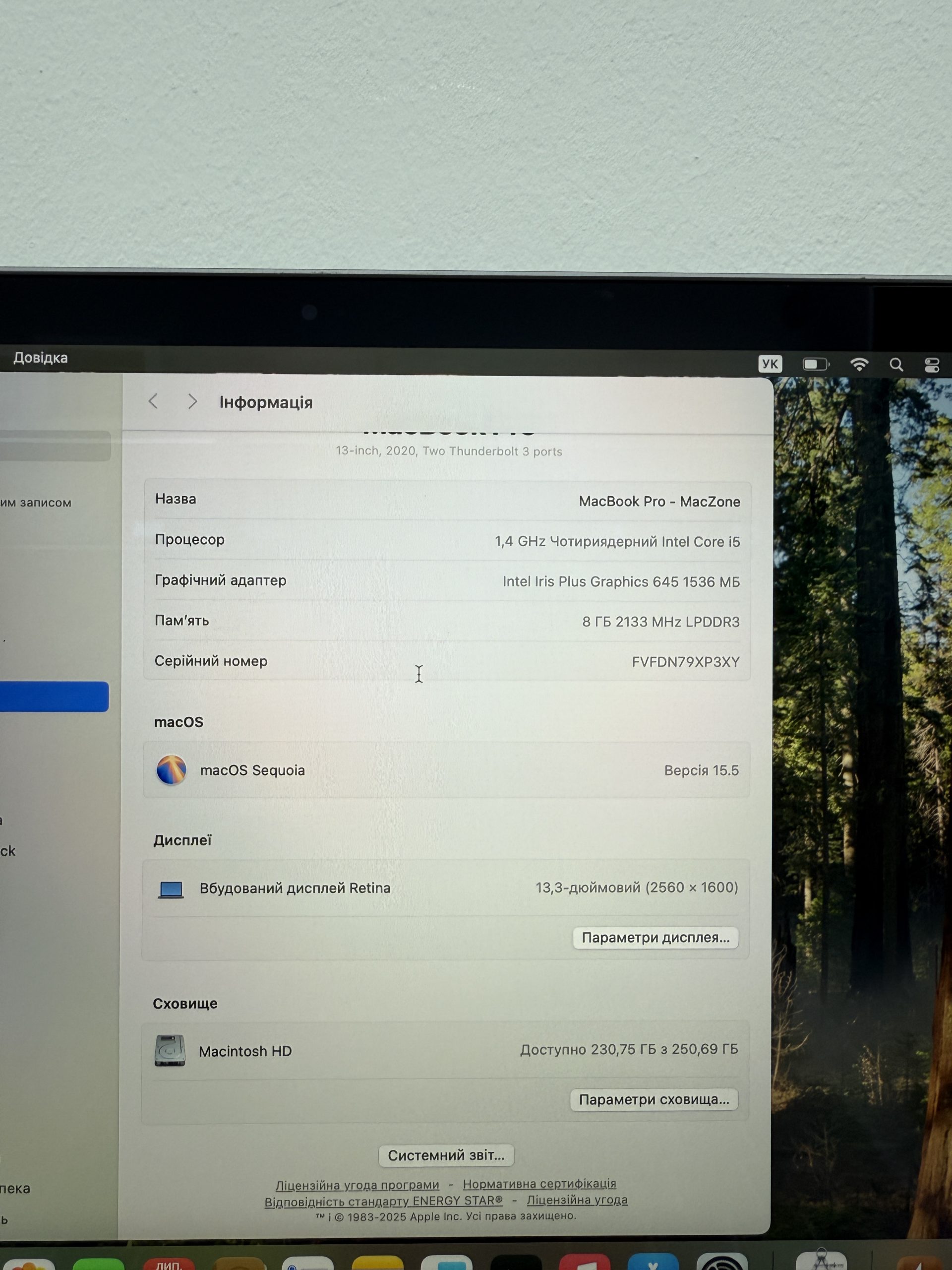The width and height of the screenshot is (952, 1270).
Task: Click the Вбудований дисплей Retina label
Action: point(295,888)
